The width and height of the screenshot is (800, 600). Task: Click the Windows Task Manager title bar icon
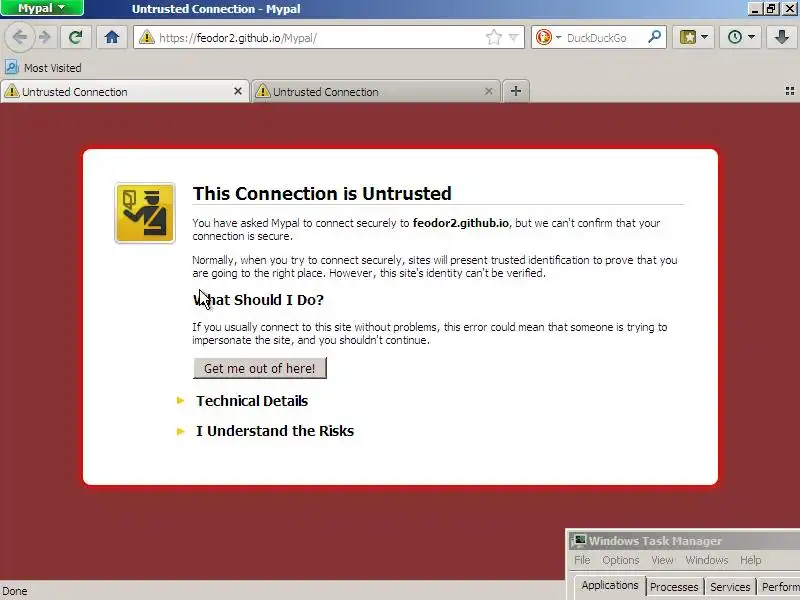click(579, 540)
